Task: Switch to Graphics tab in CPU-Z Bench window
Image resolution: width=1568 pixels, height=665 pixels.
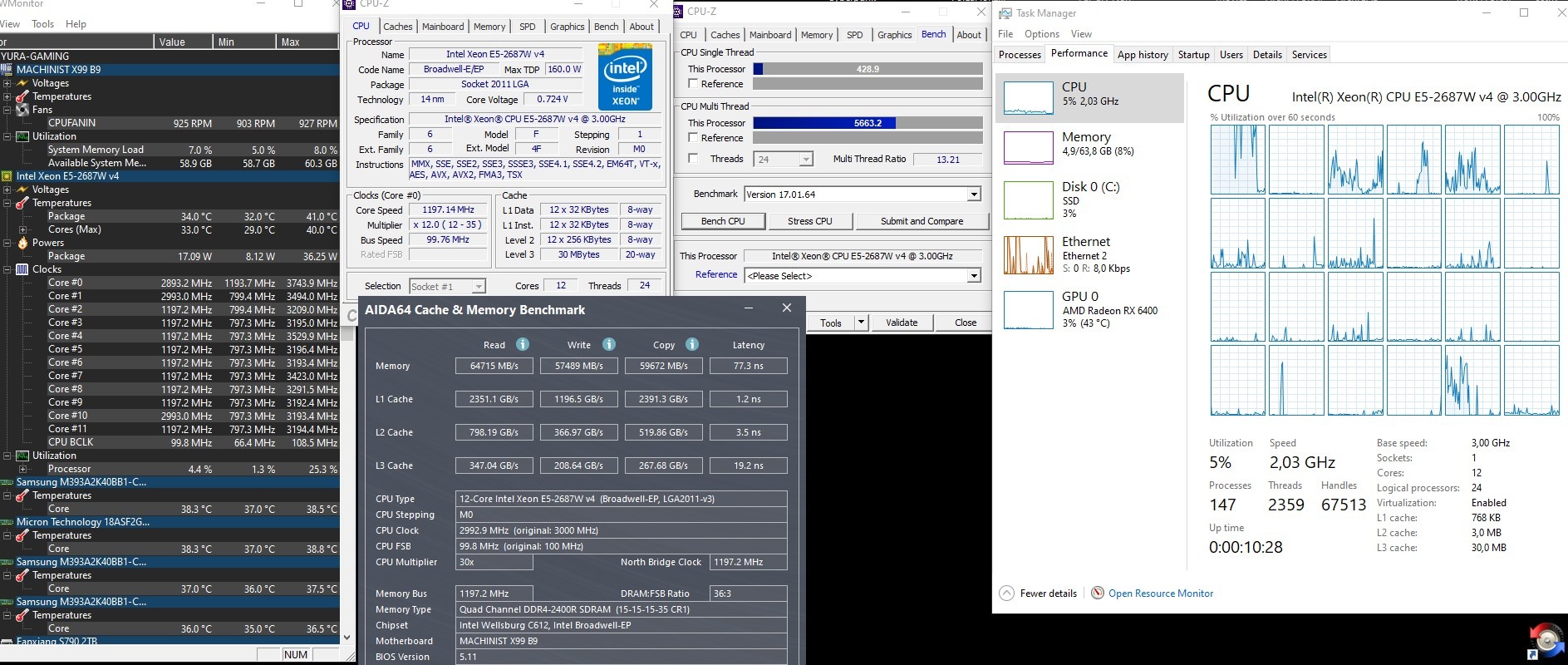Action: [x=894, y=35]
